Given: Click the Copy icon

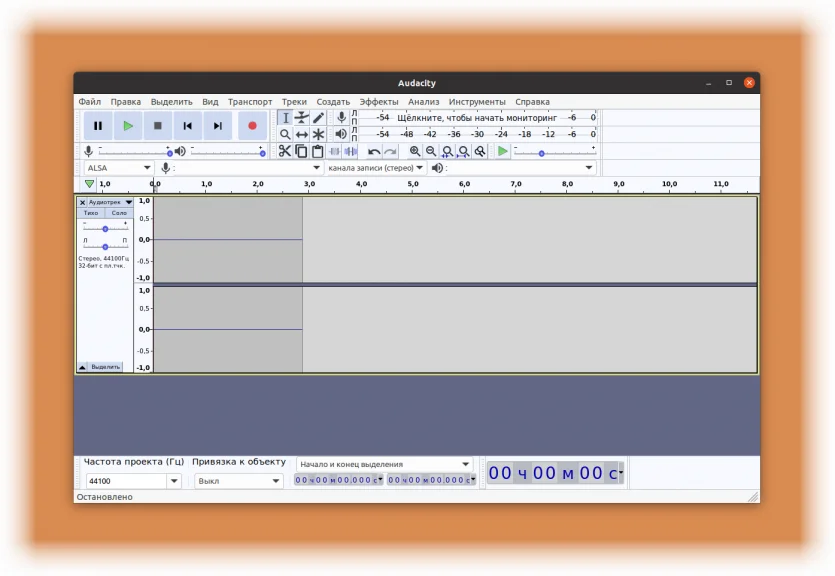Looking at the screenshot, I should click(x=301, y=152).
